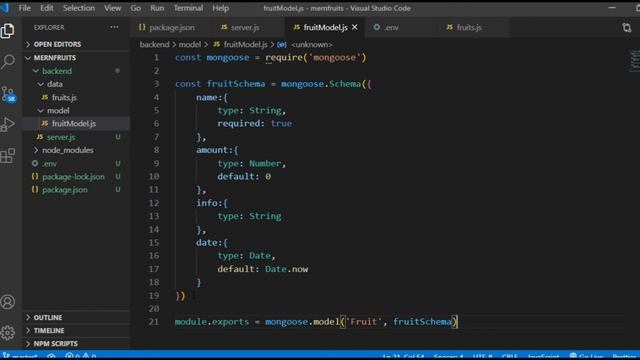The image size is (640, 360).
Task: Collapse the data folder
Action: coord(54,84)
